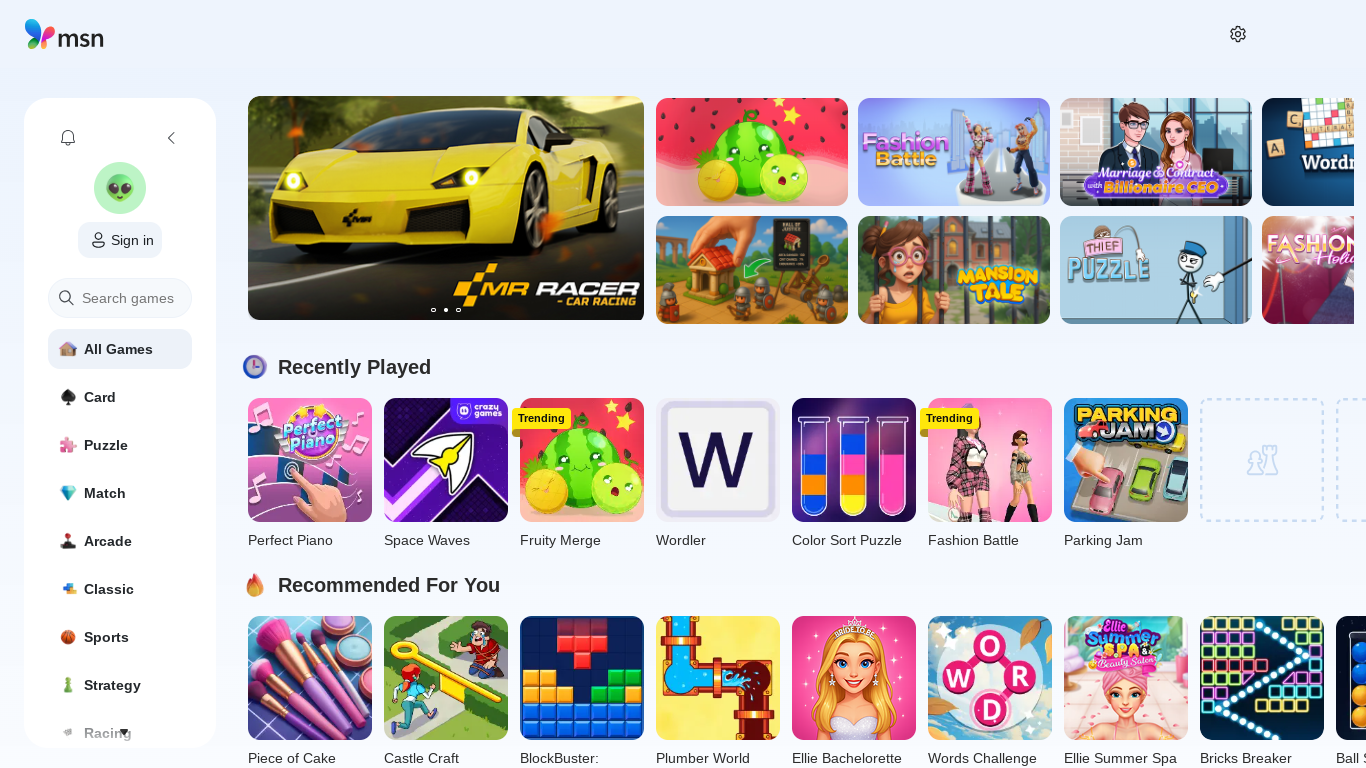
Task: Click the Sports basketball icon
Action: click(x=68, y=637)
